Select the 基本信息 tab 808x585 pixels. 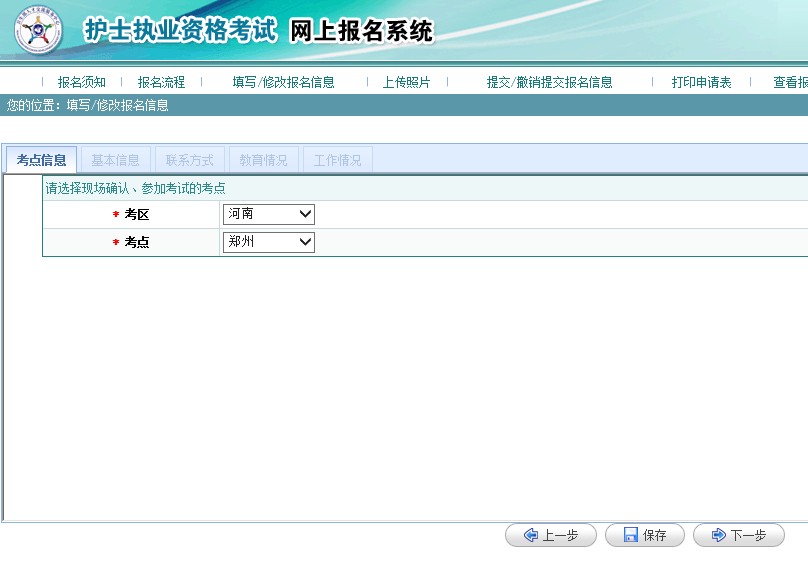115,160
